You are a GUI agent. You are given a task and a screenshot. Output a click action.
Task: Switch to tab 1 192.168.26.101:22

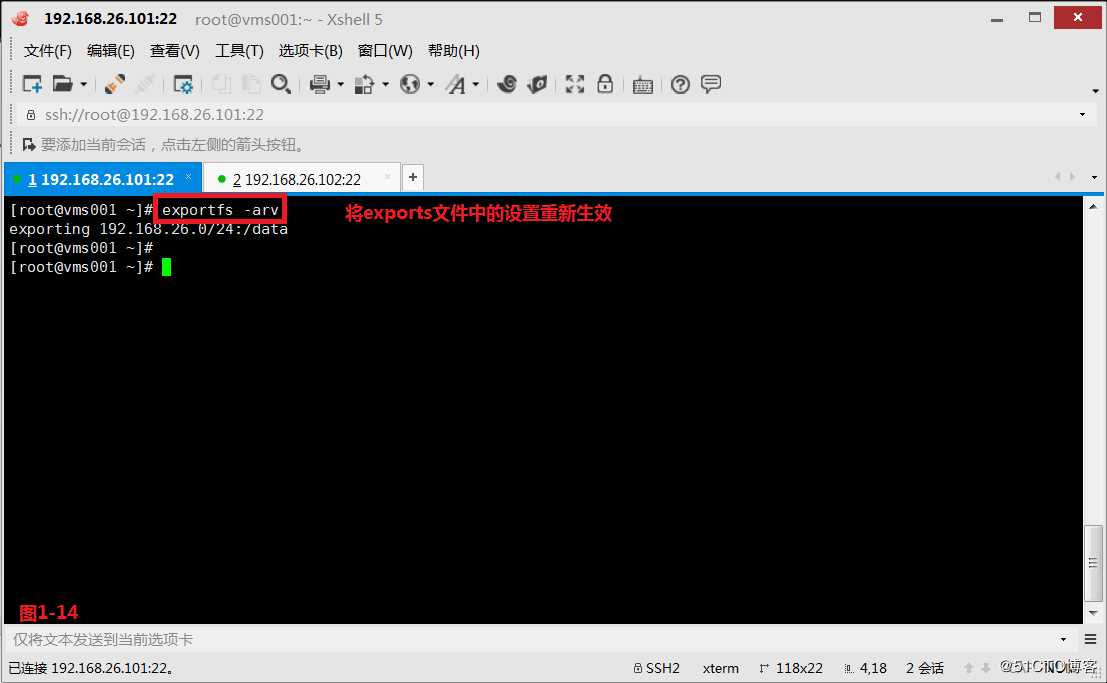(103, 179)
